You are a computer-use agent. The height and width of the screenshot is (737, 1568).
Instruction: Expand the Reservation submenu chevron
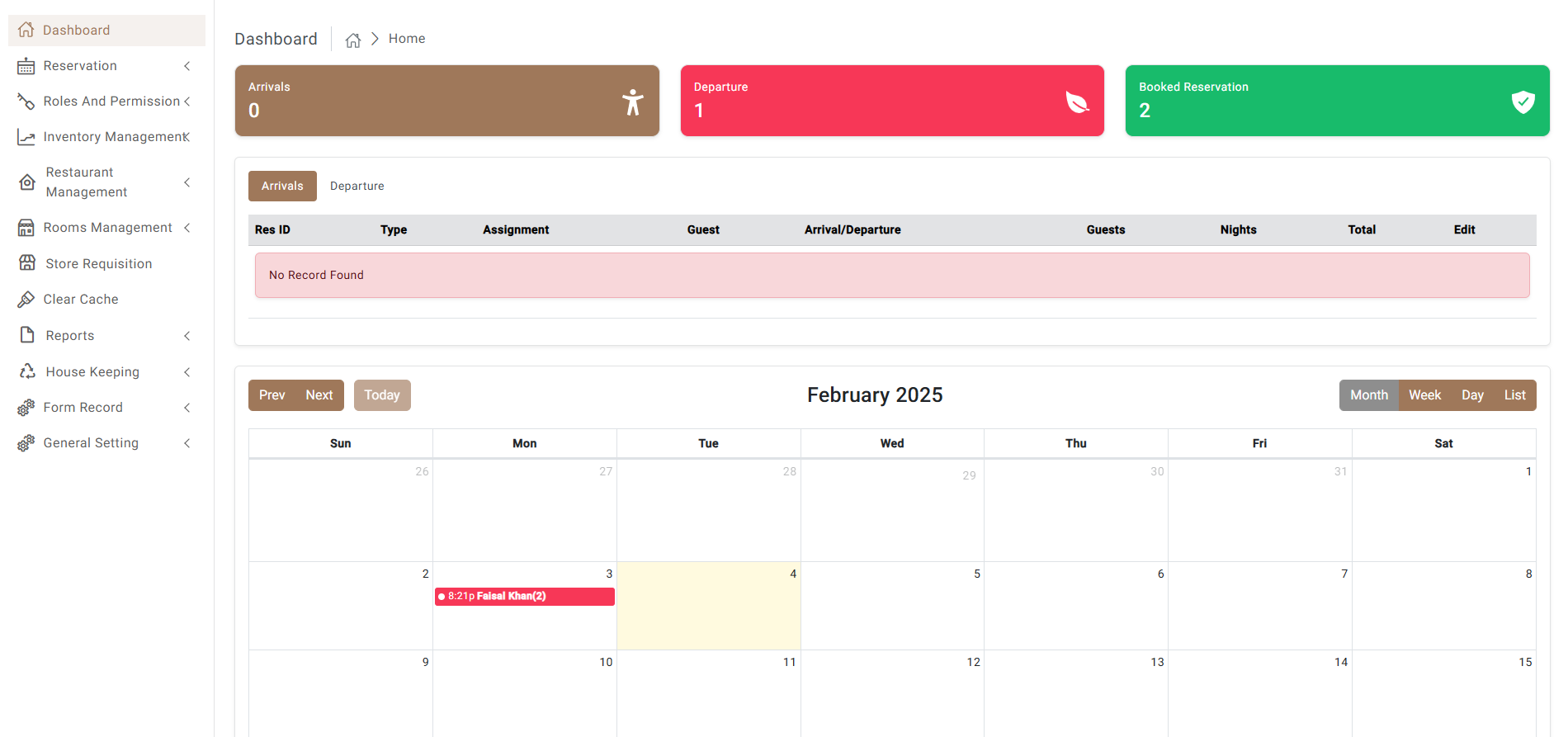[x=187, y=66]
